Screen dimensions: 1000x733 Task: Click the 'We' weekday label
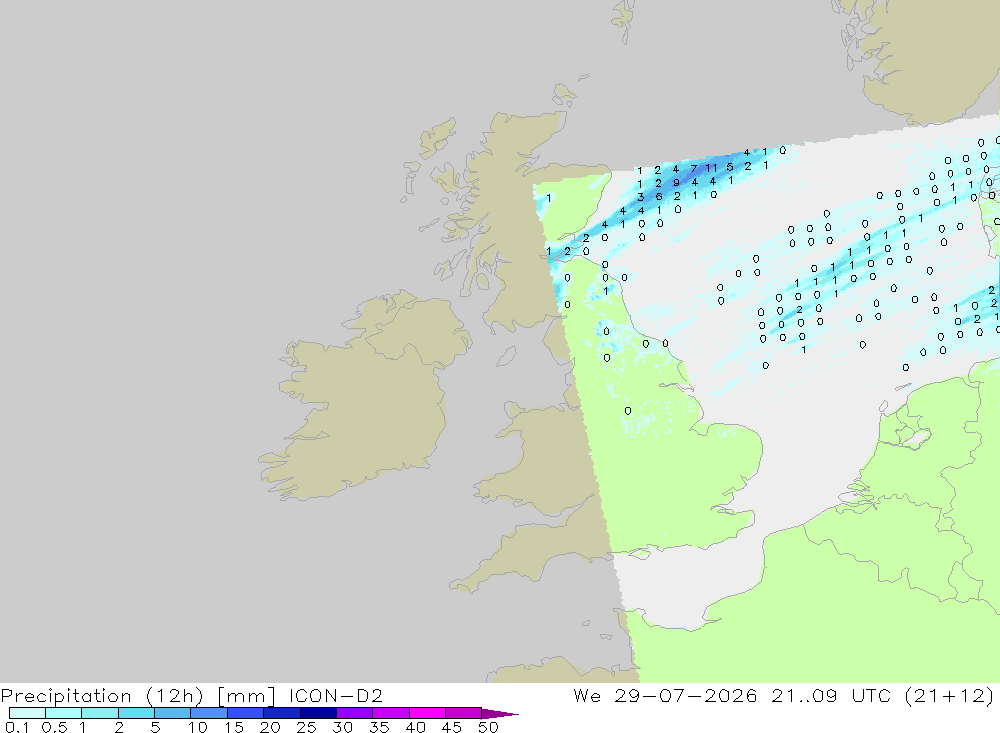pyautogui.click(x=587, y=695)
